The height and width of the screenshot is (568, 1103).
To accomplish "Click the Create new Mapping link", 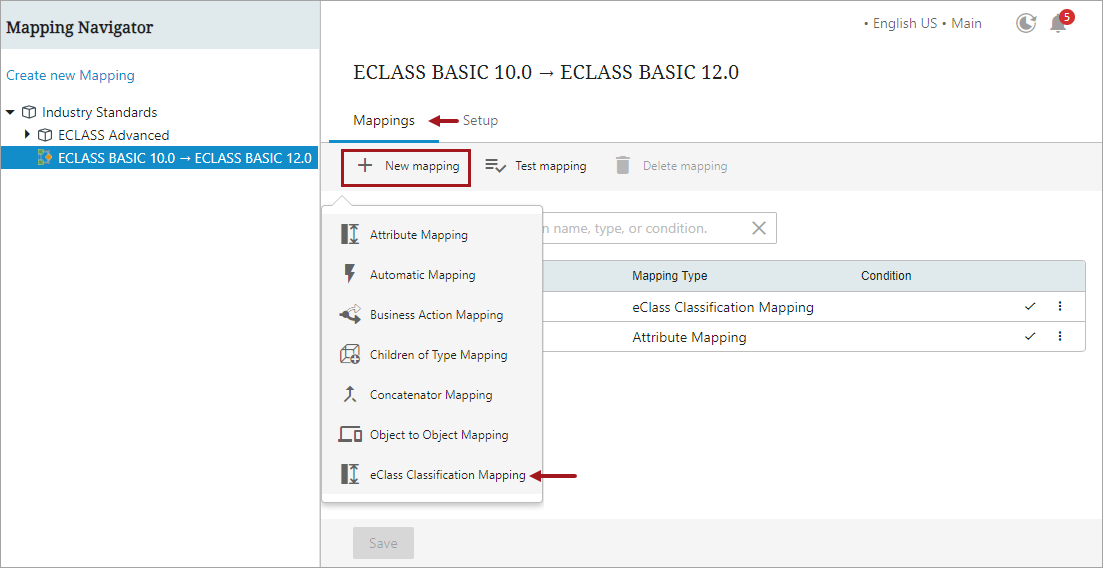I will (x=70, y=75).
